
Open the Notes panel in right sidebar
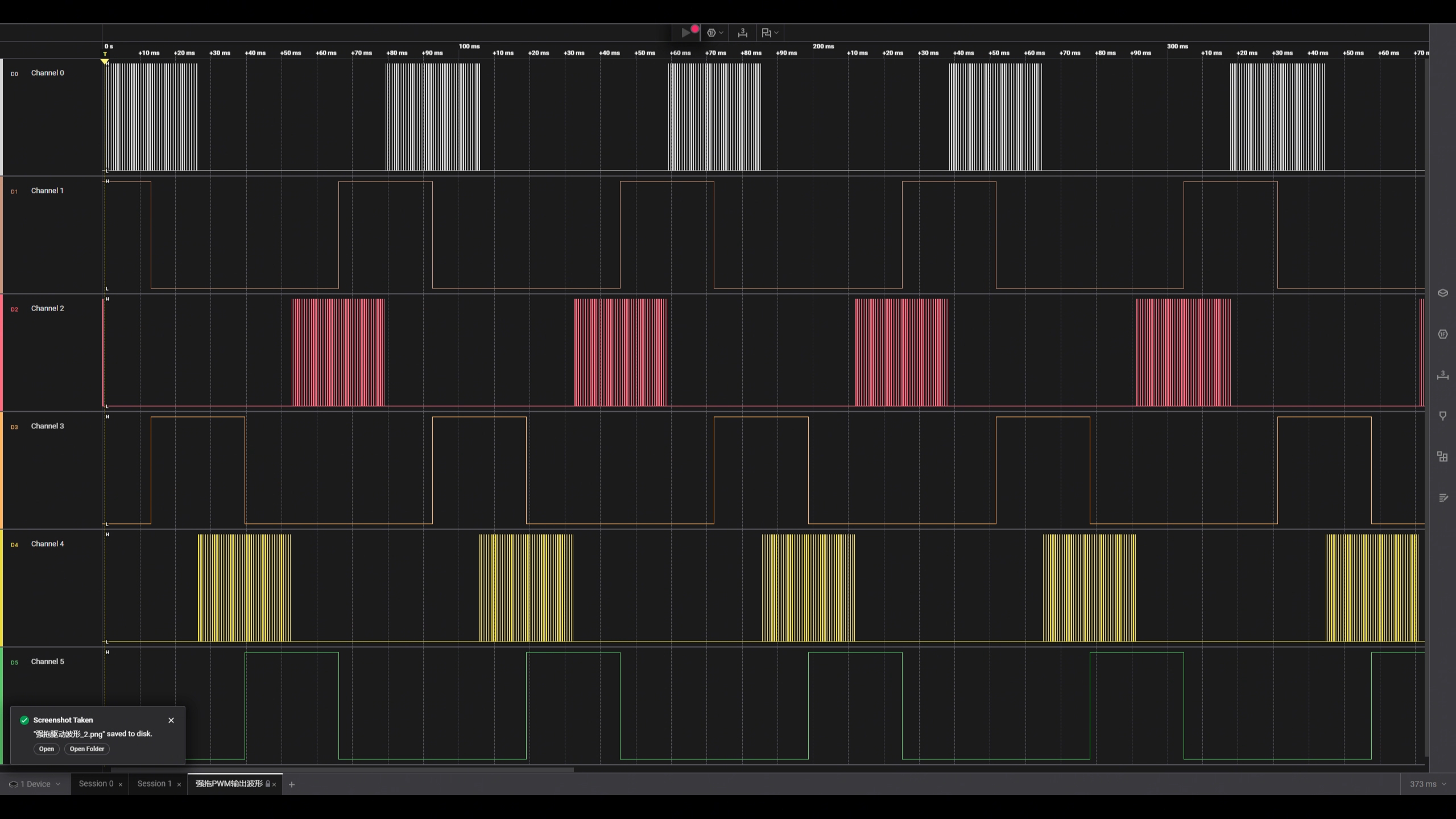[x=1442, y=498]
